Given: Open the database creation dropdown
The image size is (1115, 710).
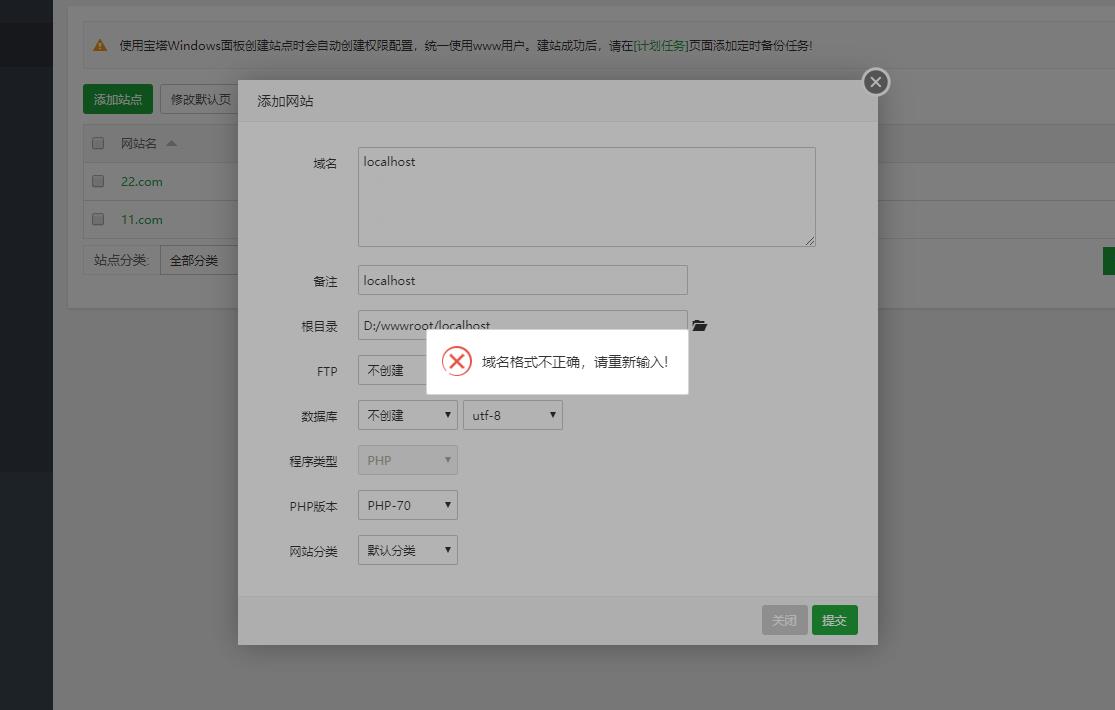Looking at the screenshot, I should tap(407, 415).
